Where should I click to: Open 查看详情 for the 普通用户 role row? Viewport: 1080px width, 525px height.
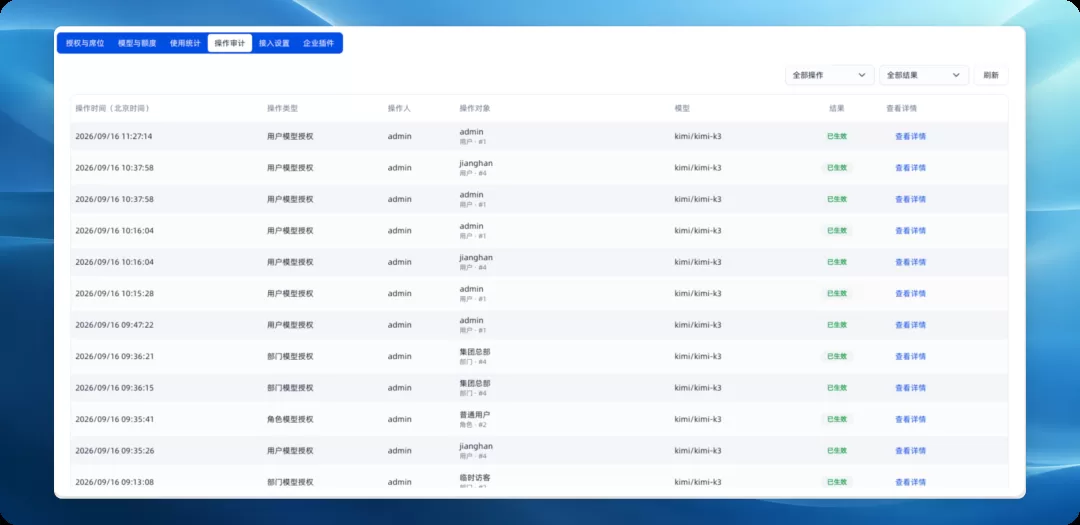click(910, 420)
